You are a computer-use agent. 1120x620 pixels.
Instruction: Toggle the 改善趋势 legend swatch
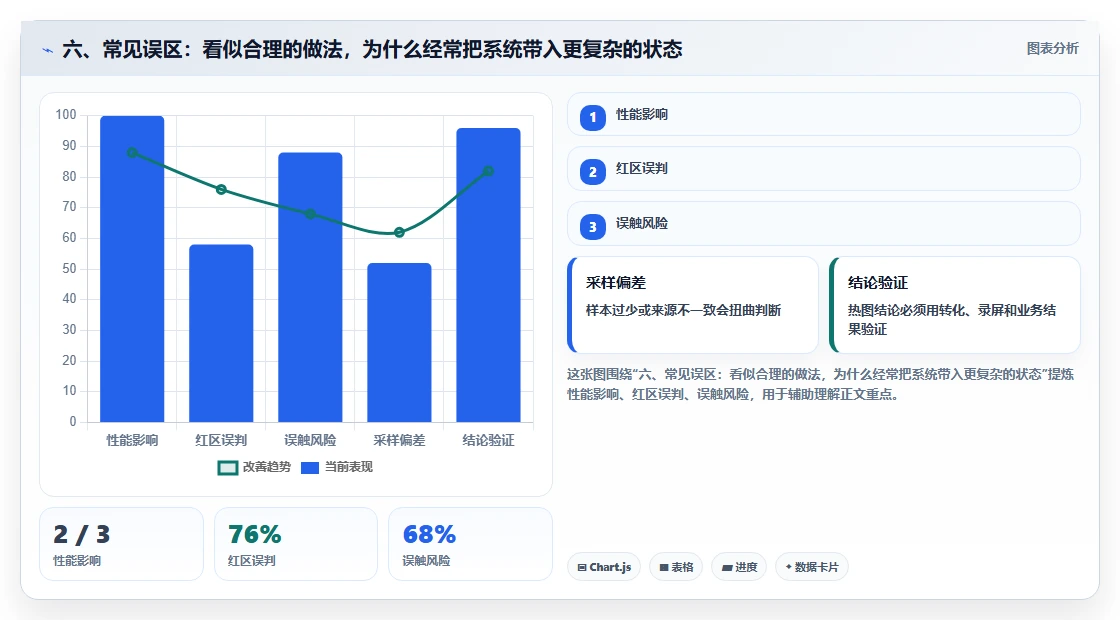pyautogui.click(x=227, y=468)
